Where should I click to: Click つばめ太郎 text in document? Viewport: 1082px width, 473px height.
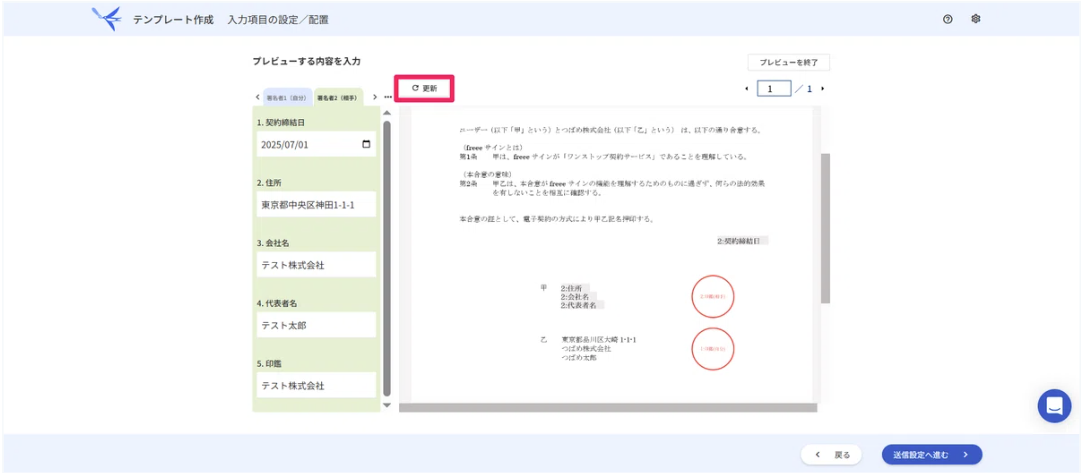(579, 358)
